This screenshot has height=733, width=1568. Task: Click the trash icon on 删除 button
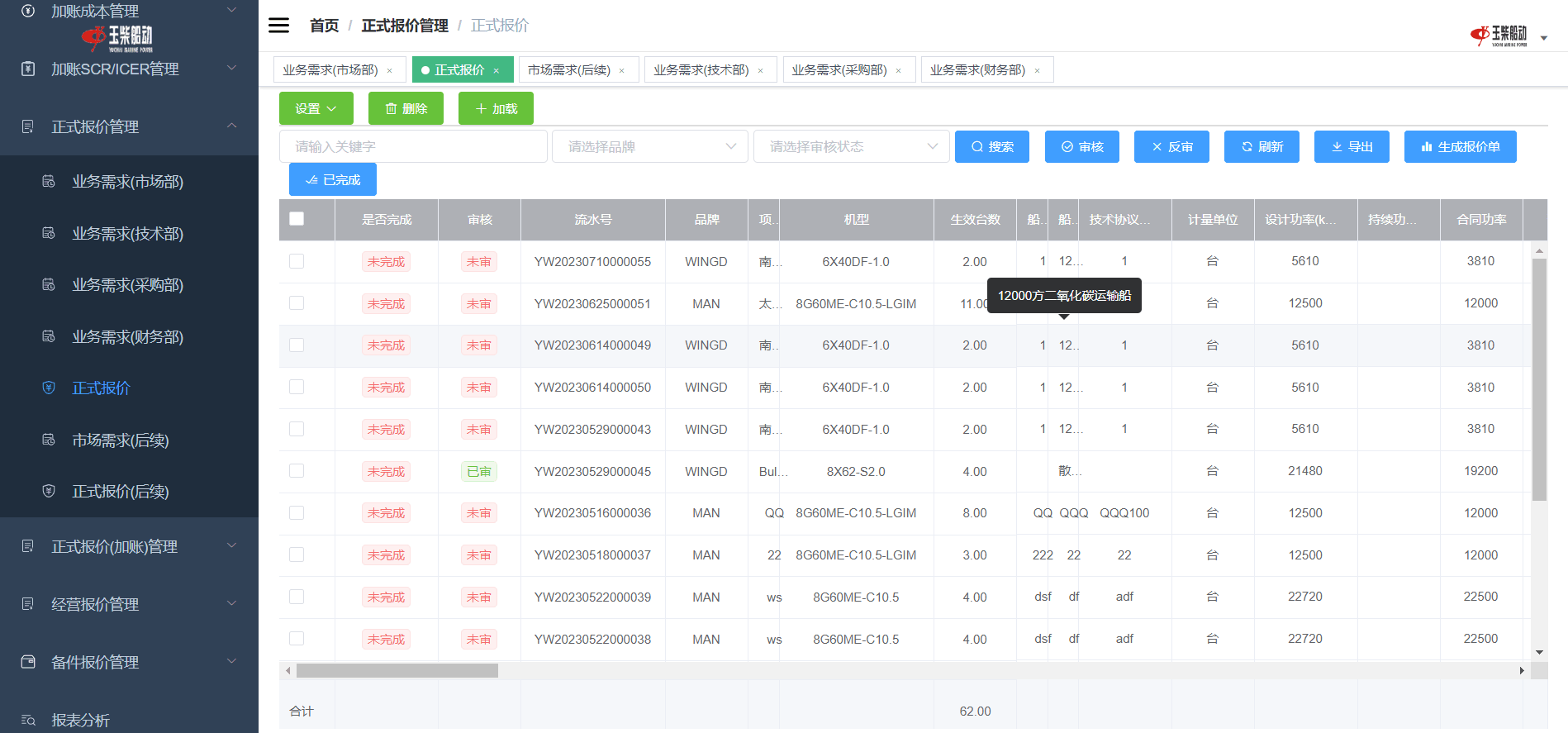click(x=392, y=109)
